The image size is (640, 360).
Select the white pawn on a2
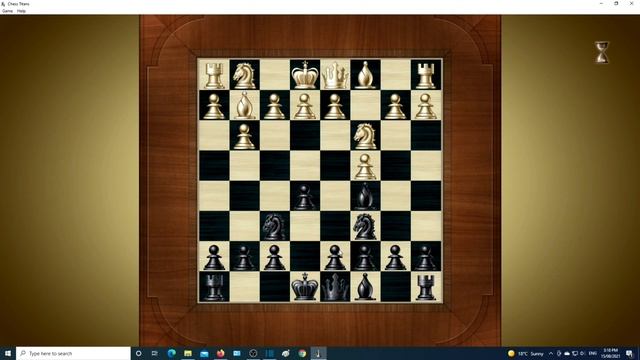click(425, 105)
